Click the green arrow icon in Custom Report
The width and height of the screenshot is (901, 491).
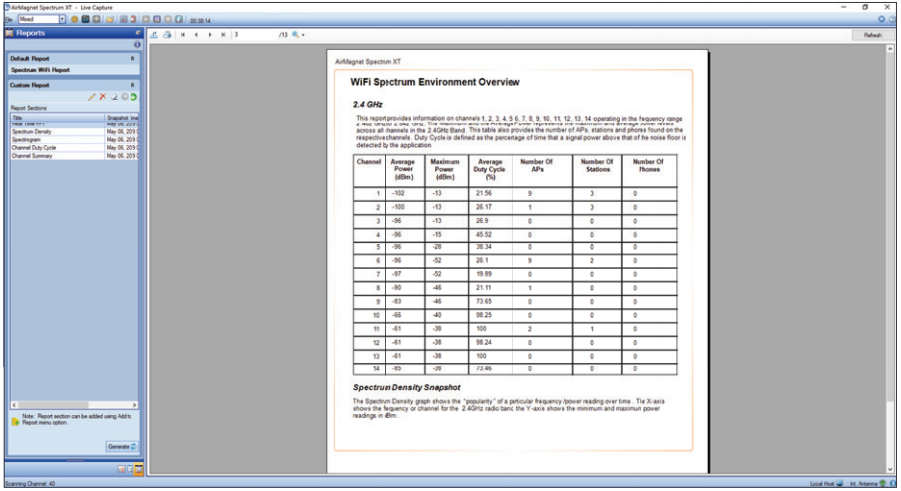pos(133,97)
